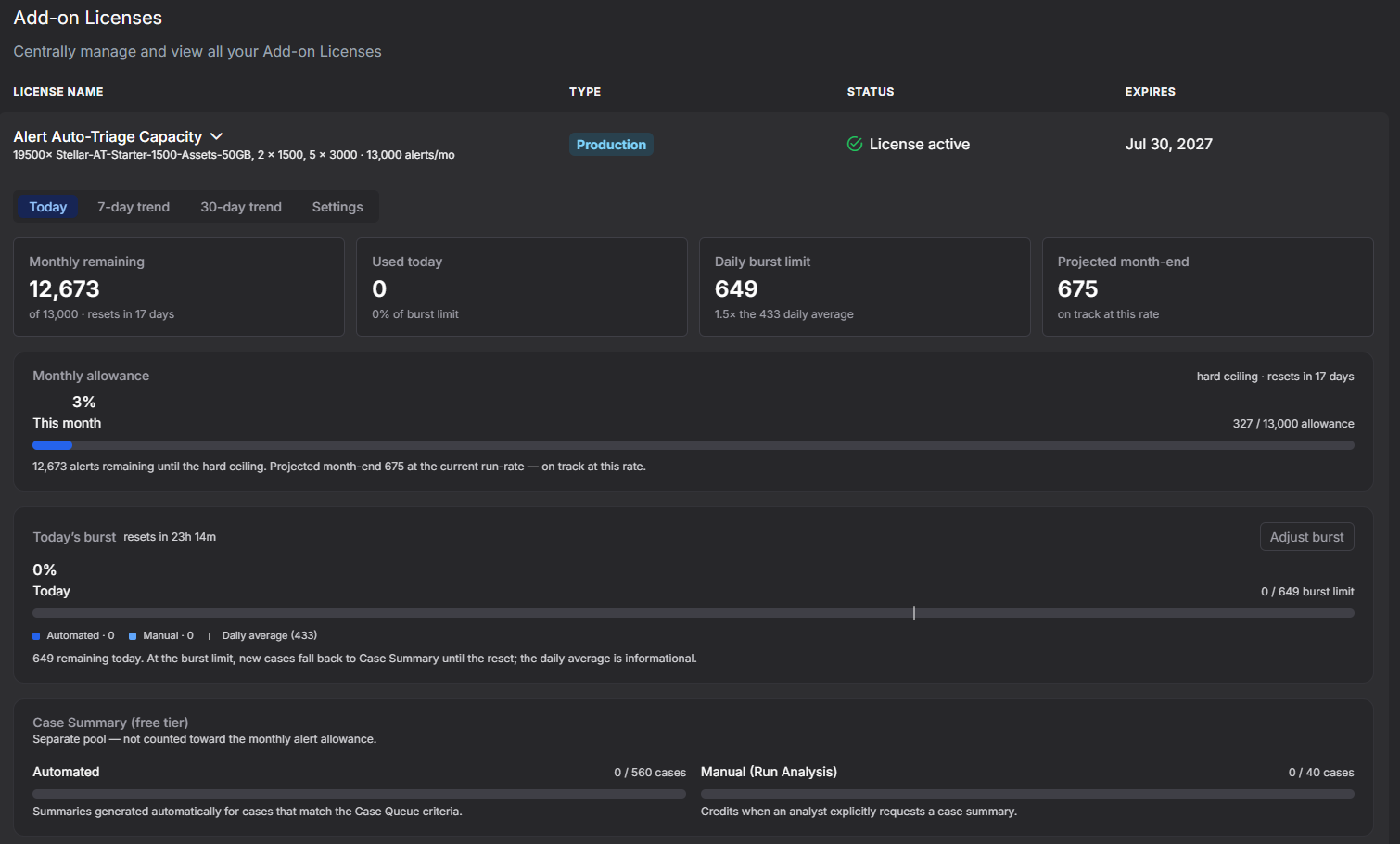This screenshot has height=844, width=1400.
Task: Click the Production type badge
Action: point(611,145)
